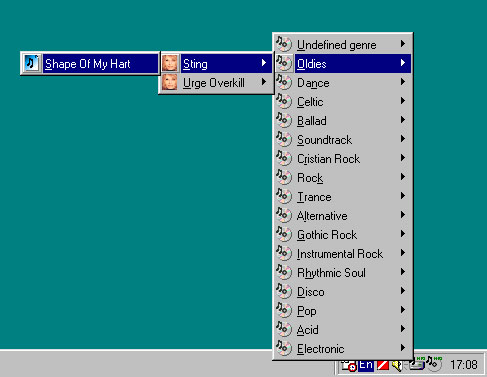Expand the Urge Overkill submenu arrow
The width and height of the screenshot is (487, 377).
[x=264, y=82]
